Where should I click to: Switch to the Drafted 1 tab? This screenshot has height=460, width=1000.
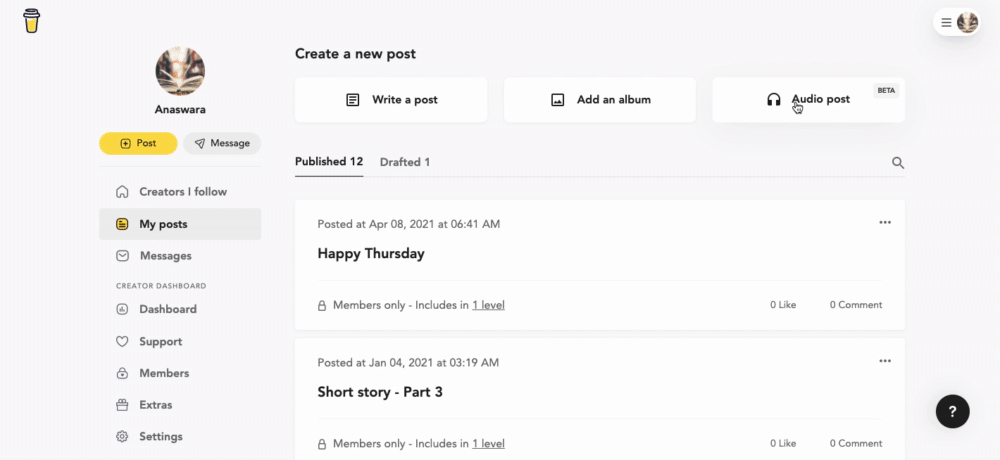[405, 162]
